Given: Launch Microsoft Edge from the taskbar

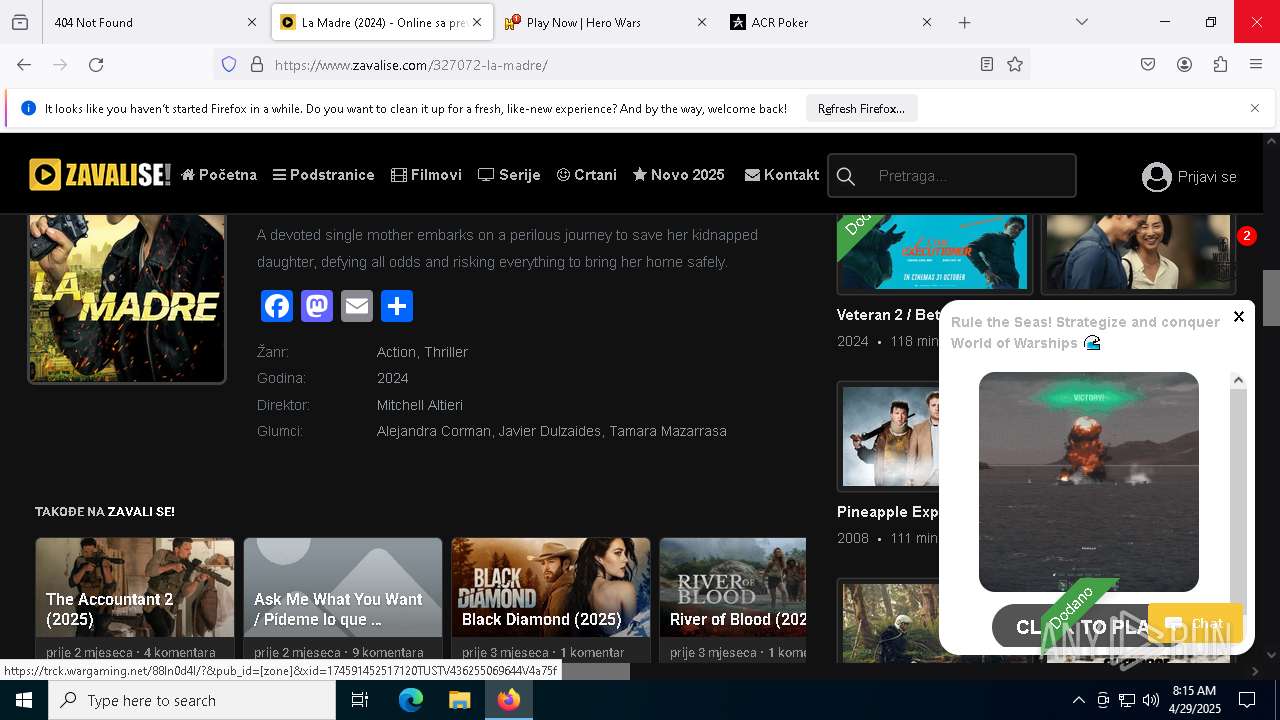Looking at the screenshot, I should point(411,700).
